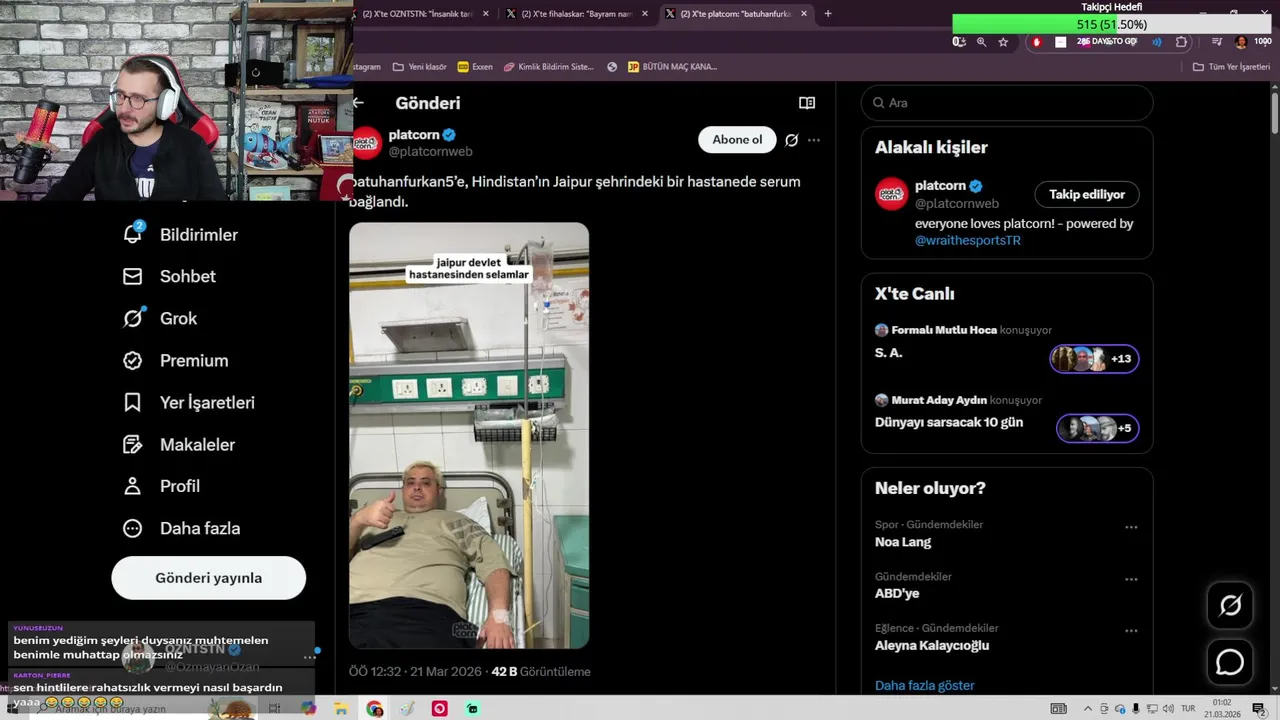Open Tüm Yer İşaretleri folder

click(x=1231, y=67)
